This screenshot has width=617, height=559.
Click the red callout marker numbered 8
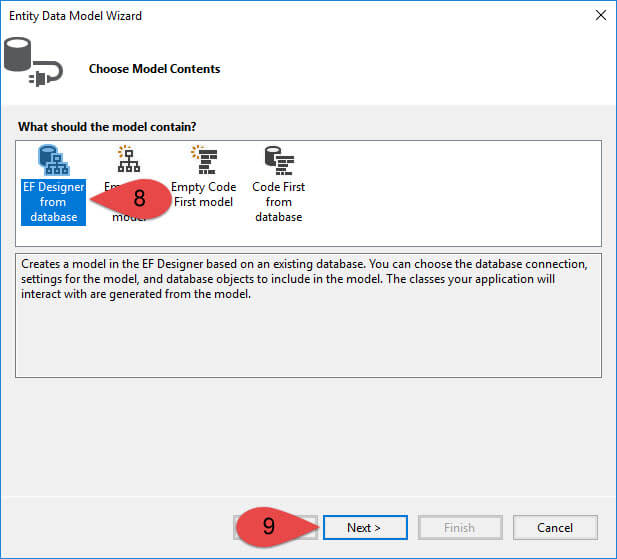(138, 198)
